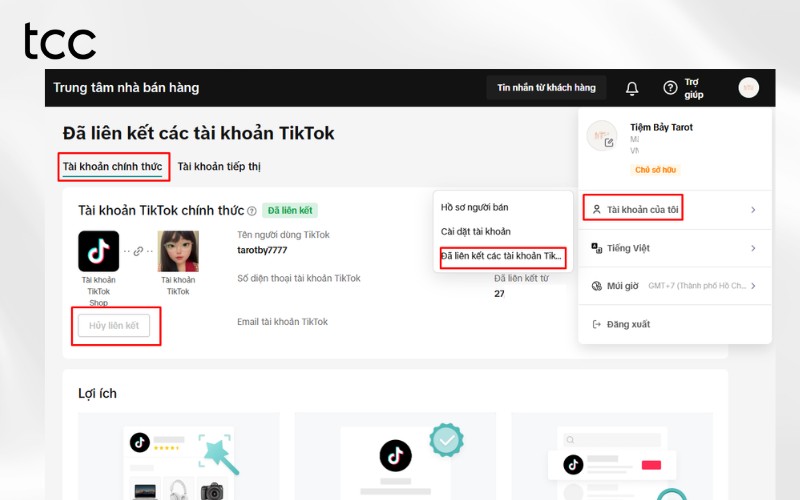The height and width of the screenshot is (500, 800).
Task: Click shop name Tiệm Bảy Tarot
Action: point(661,127)
